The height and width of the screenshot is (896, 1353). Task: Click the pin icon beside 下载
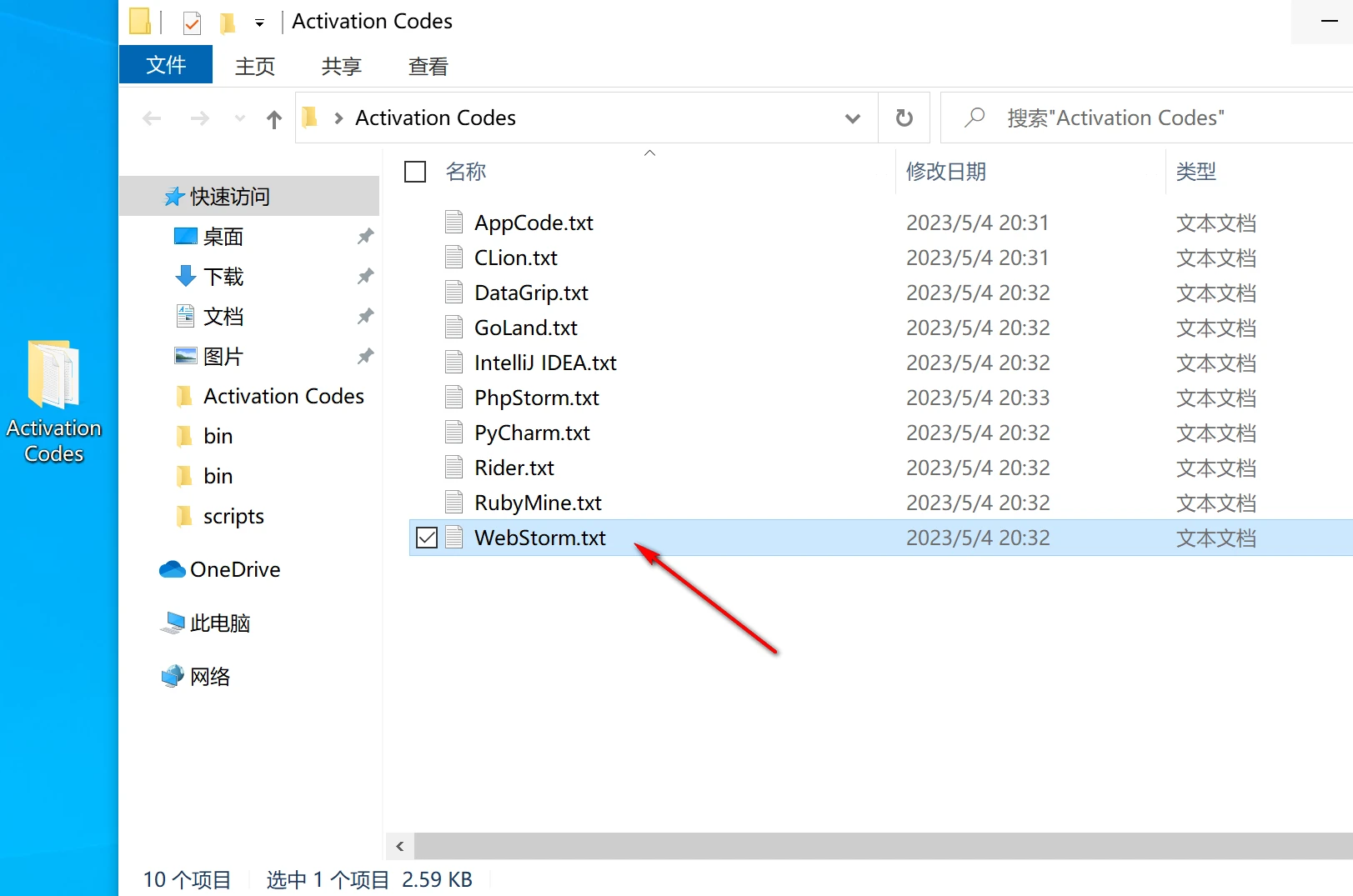(x=365, y=277)
